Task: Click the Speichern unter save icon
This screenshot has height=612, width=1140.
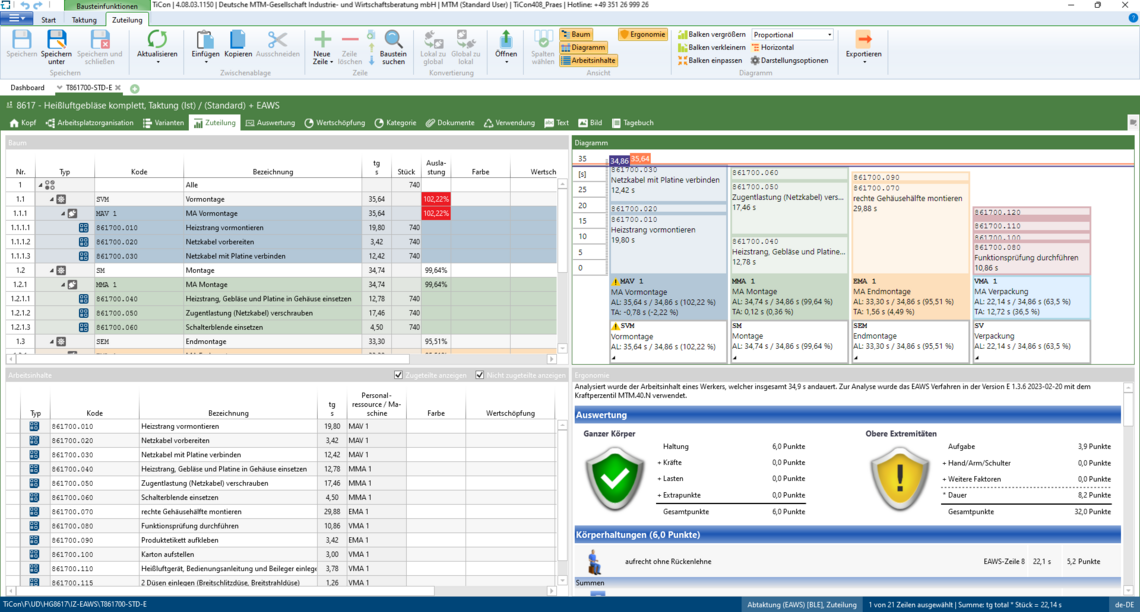Action: point(56,40)
